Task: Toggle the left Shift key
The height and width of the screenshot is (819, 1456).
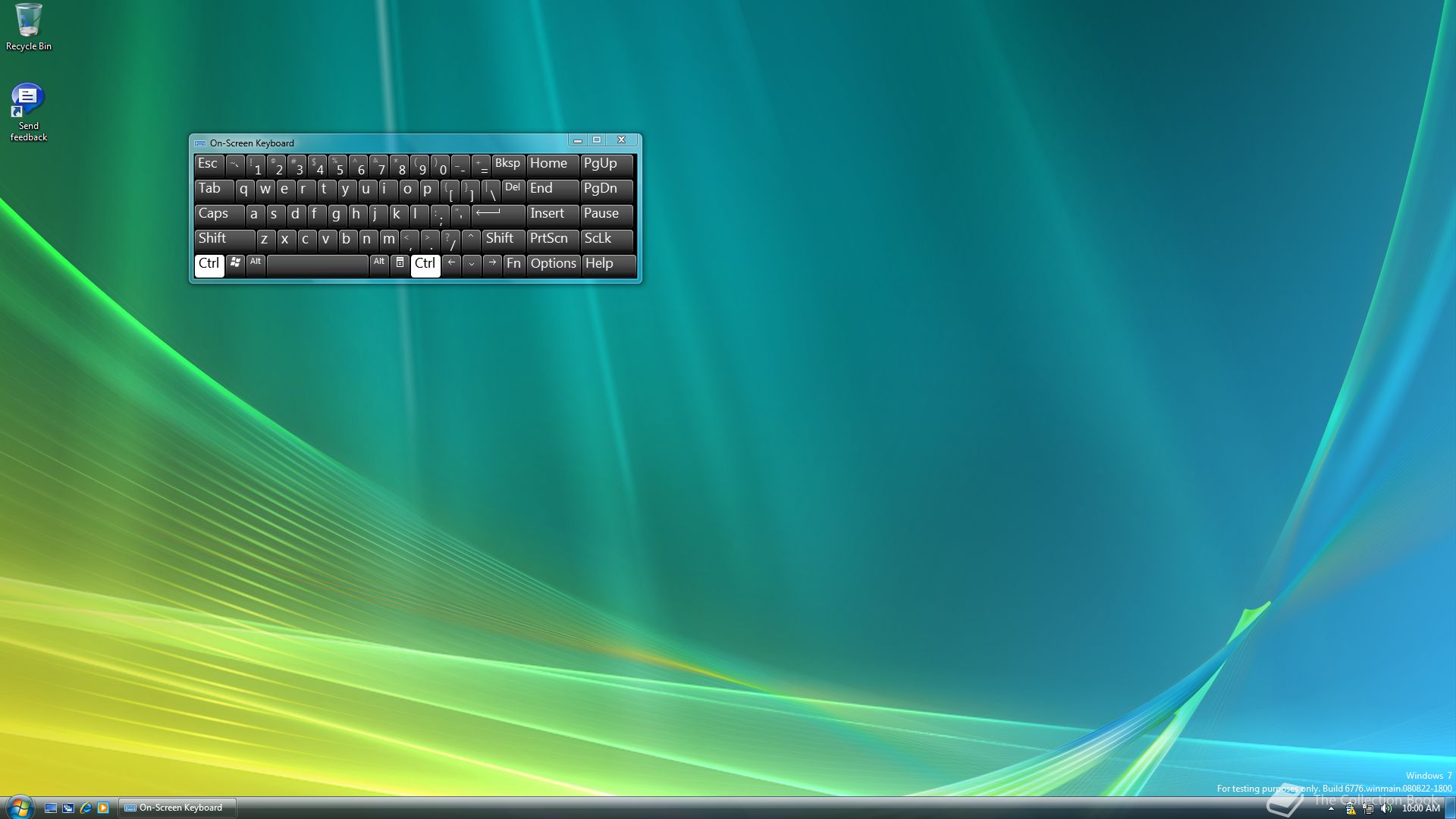Action: [224, 240]
